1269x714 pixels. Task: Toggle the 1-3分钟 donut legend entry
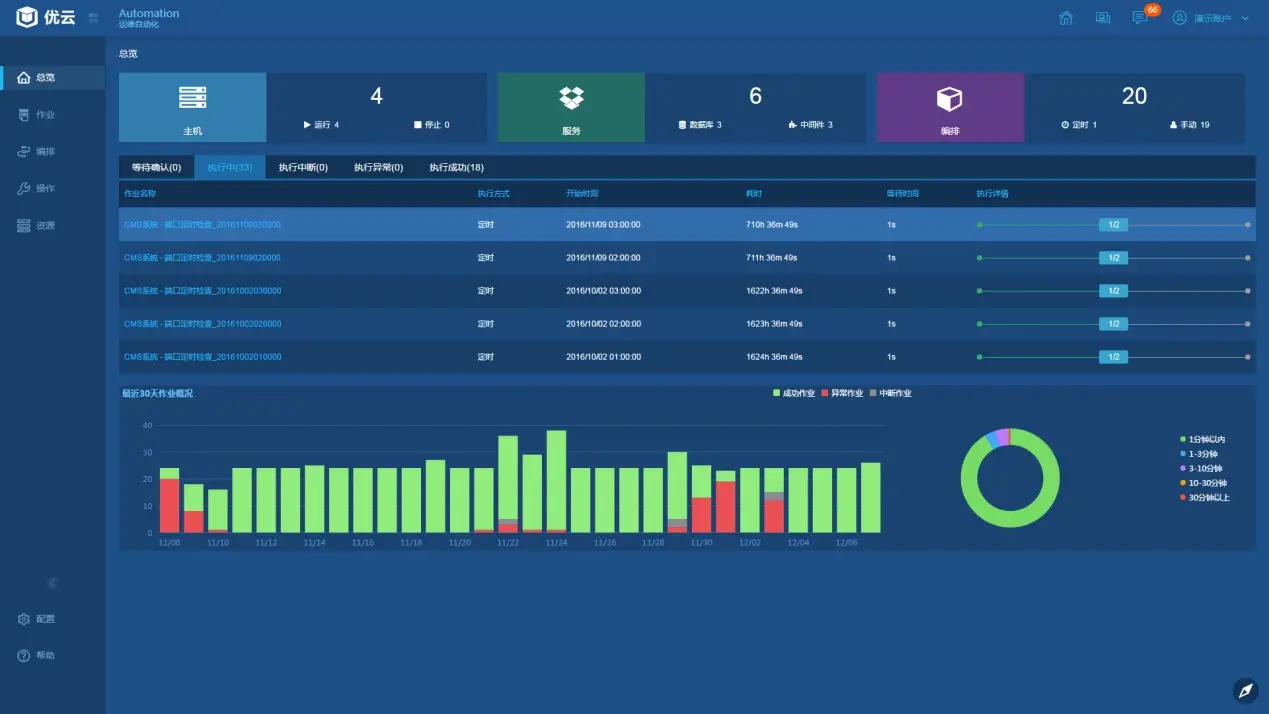(x=1199, y=454)
